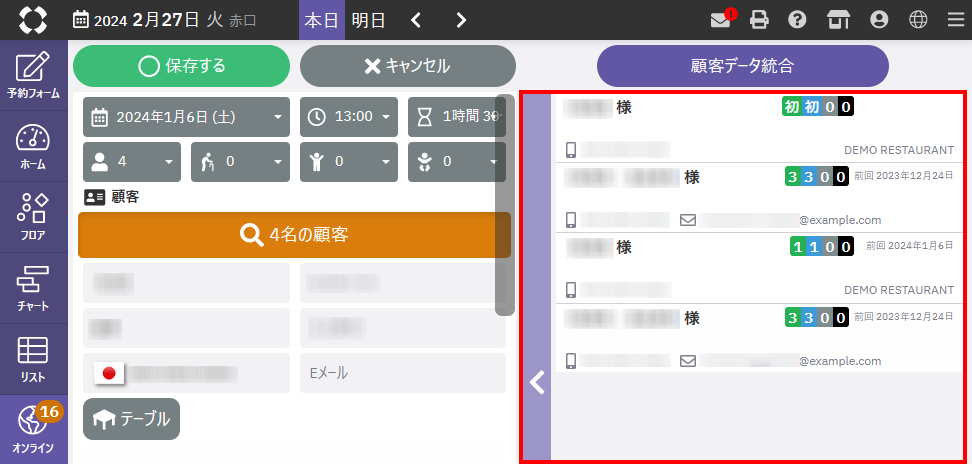Open the オンライン sidebar item

tap(33, 428)
